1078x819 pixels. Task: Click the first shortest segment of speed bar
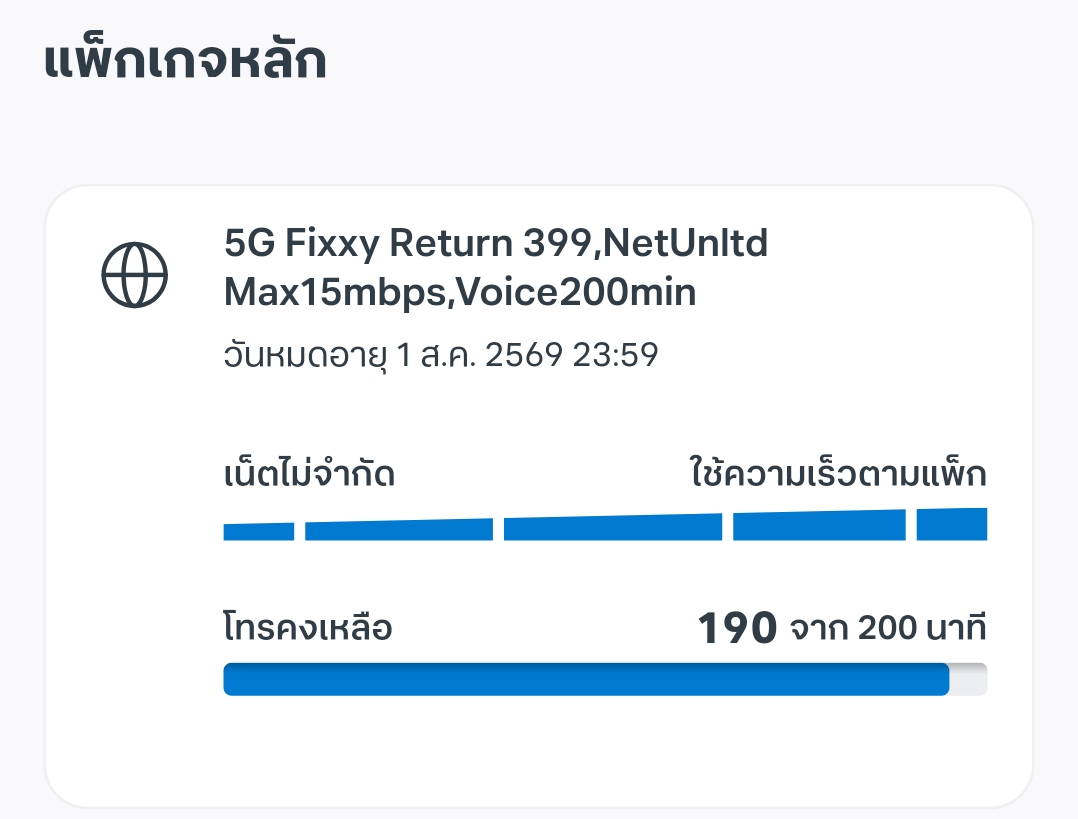click(258, 532)
